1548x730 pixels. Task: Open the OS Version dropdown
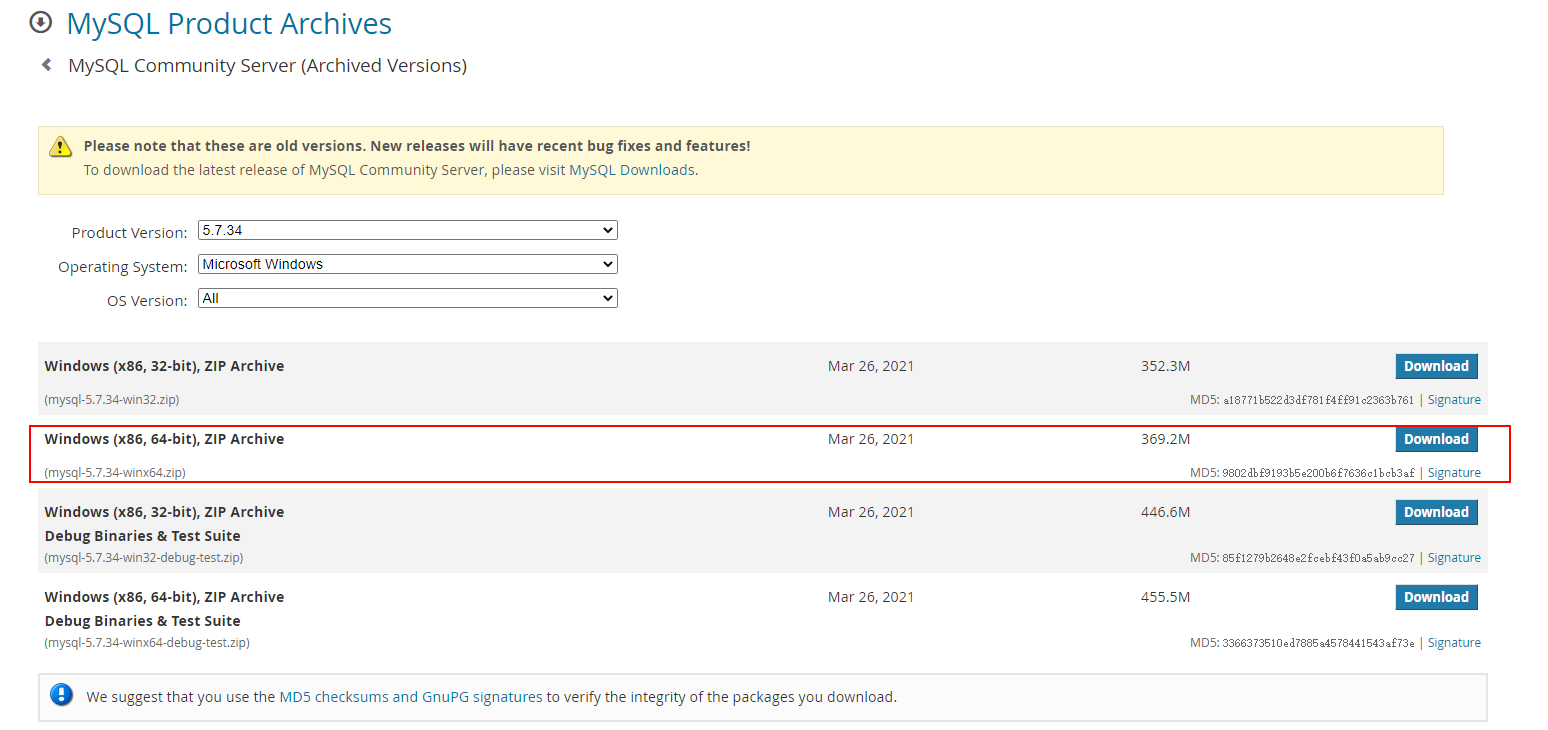pos(408,298)
